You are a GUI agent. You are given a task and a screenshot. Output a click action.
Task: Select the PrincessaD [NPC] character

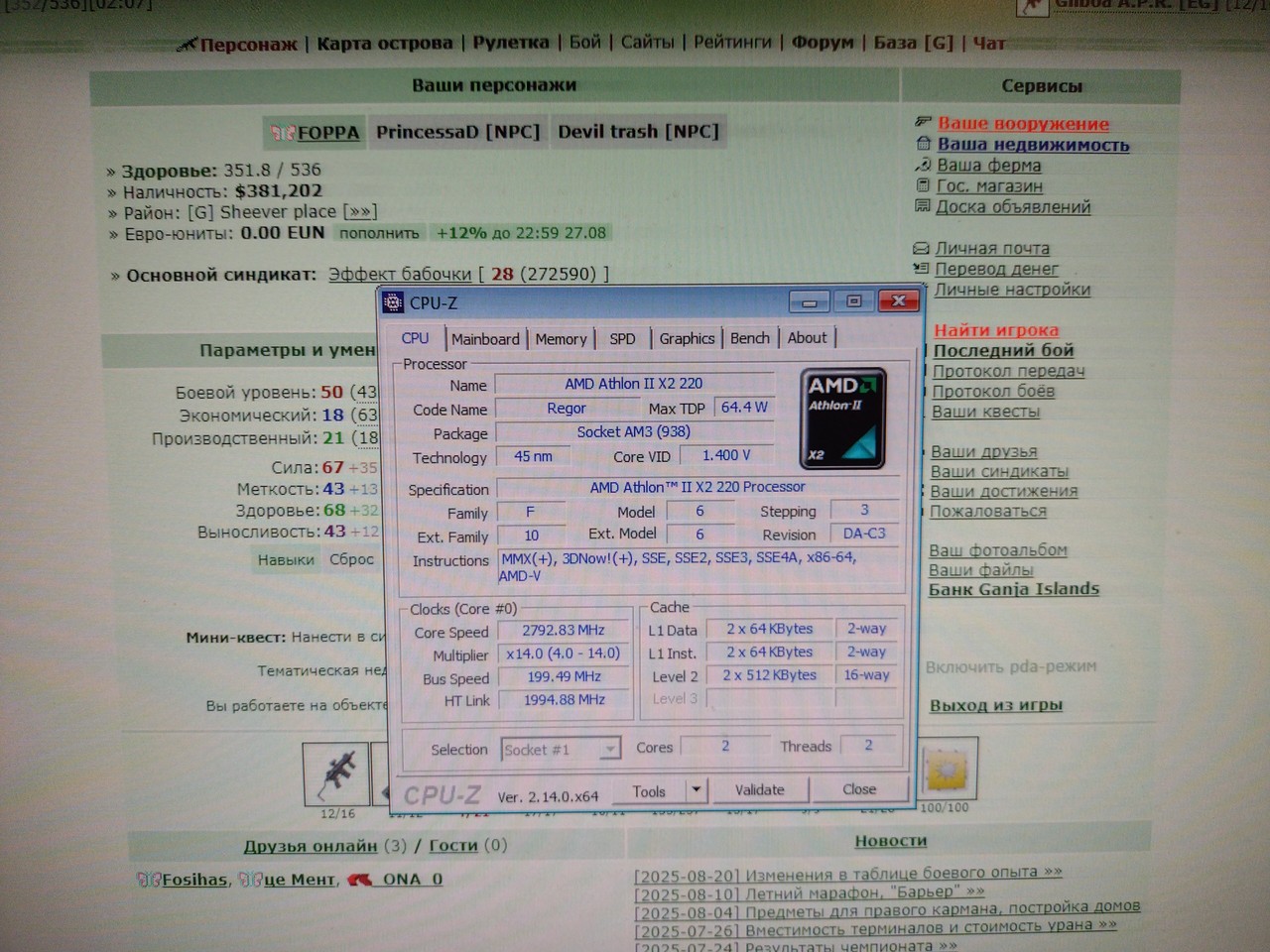[457, 132]
